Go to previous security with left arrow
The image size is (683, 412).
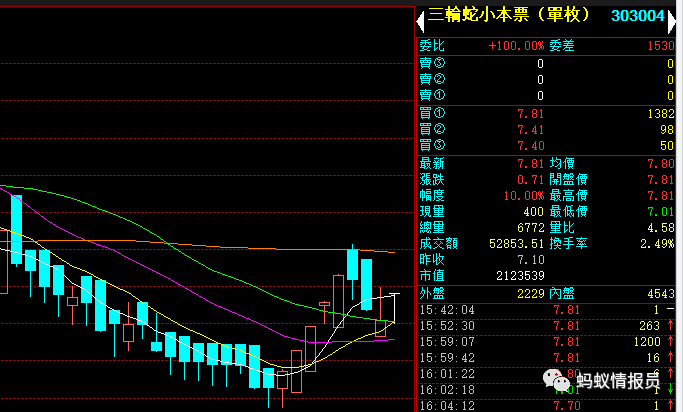(420, 22)
